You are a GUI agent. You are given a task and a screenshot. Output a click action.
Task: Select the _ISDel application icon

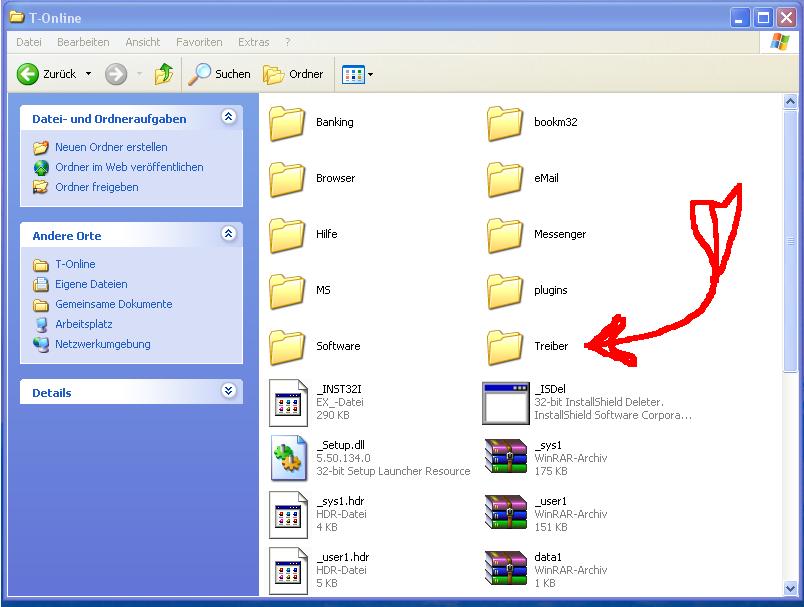pyautogui.click(x=506, y=403)
